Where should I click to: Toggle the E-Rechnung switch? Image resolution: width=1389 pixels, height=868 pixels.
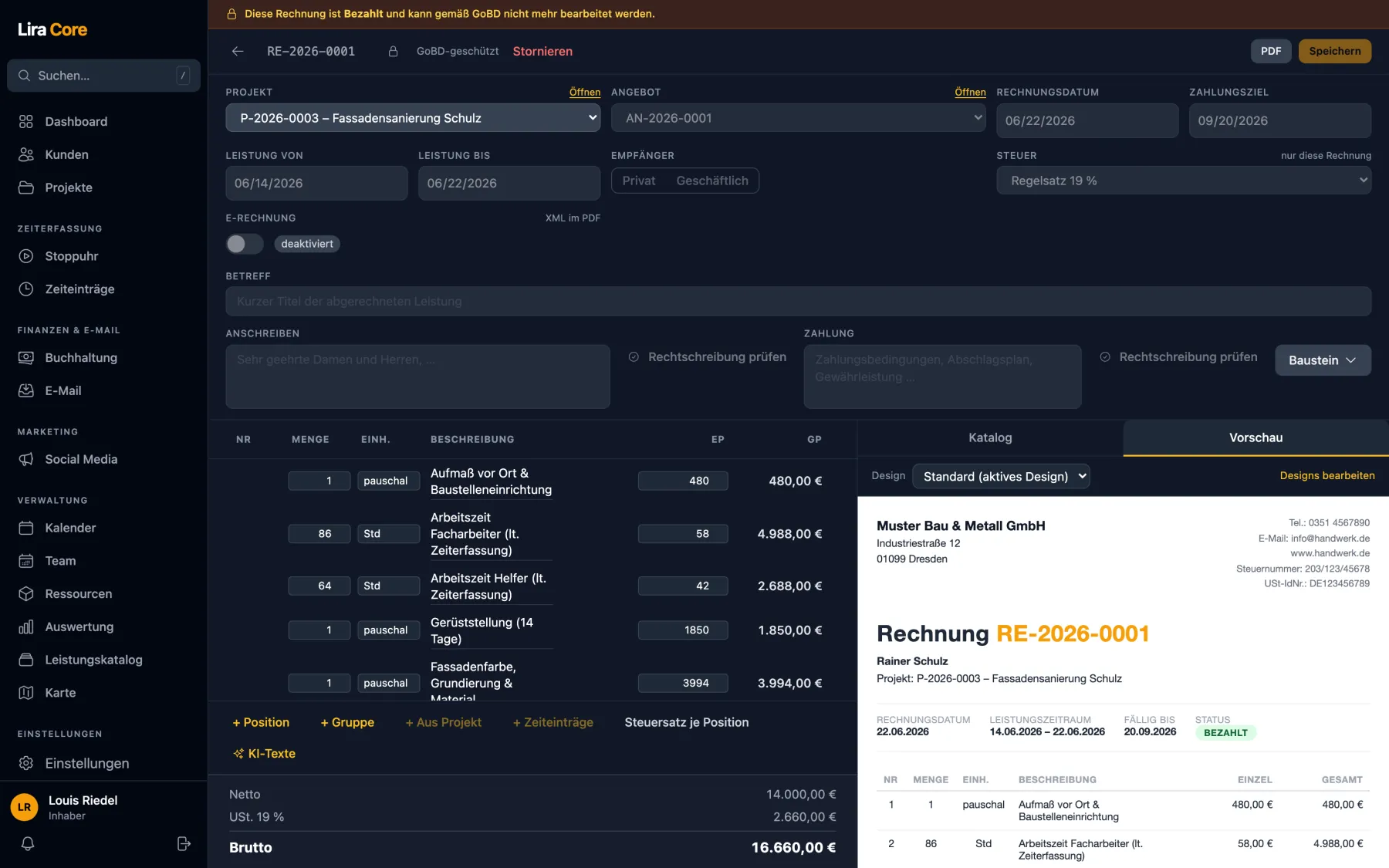tap(245, 245)
